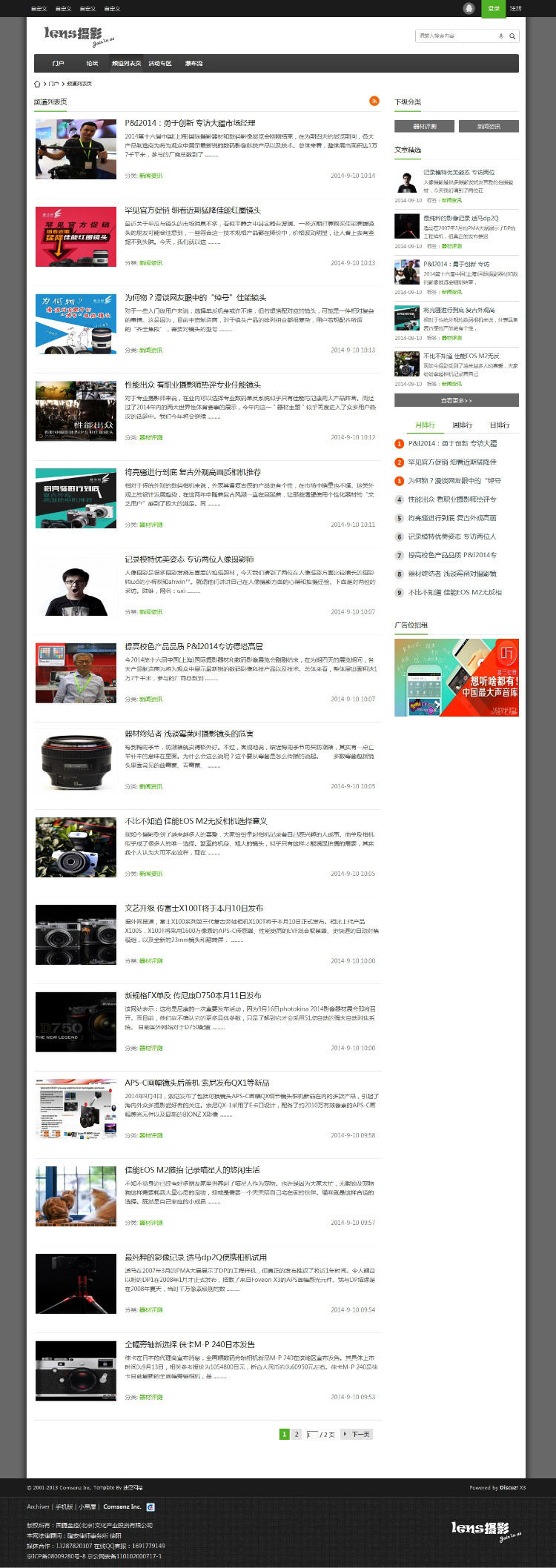Click the home icon in the breadcrumb
This screenshot has height=1568, width=556.
tap(37, 84)
